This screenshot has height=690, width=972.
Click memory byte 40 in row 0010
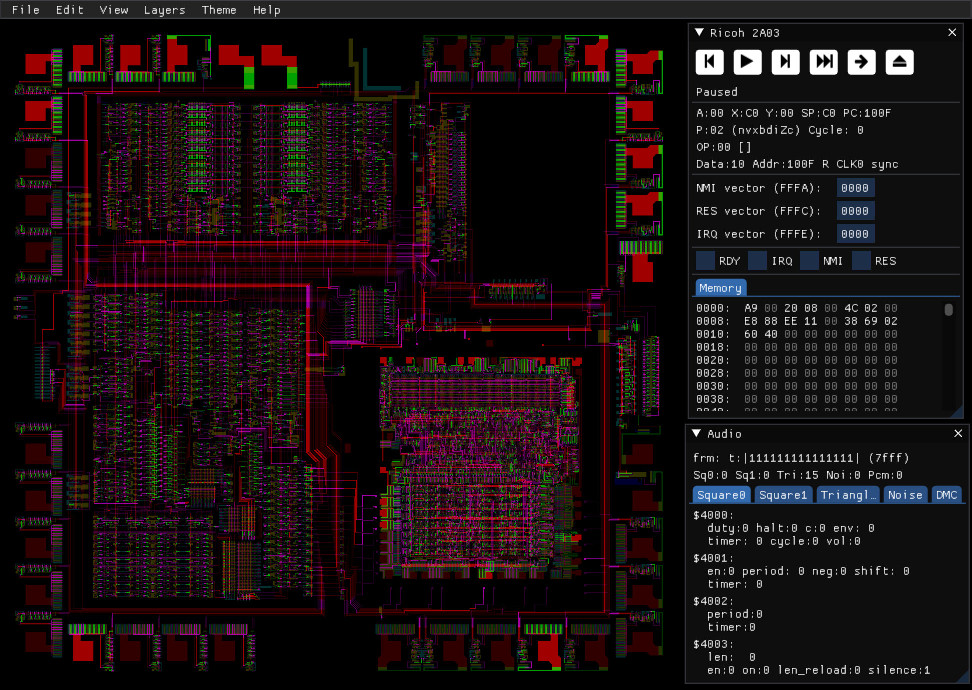[x=771, y=334]
